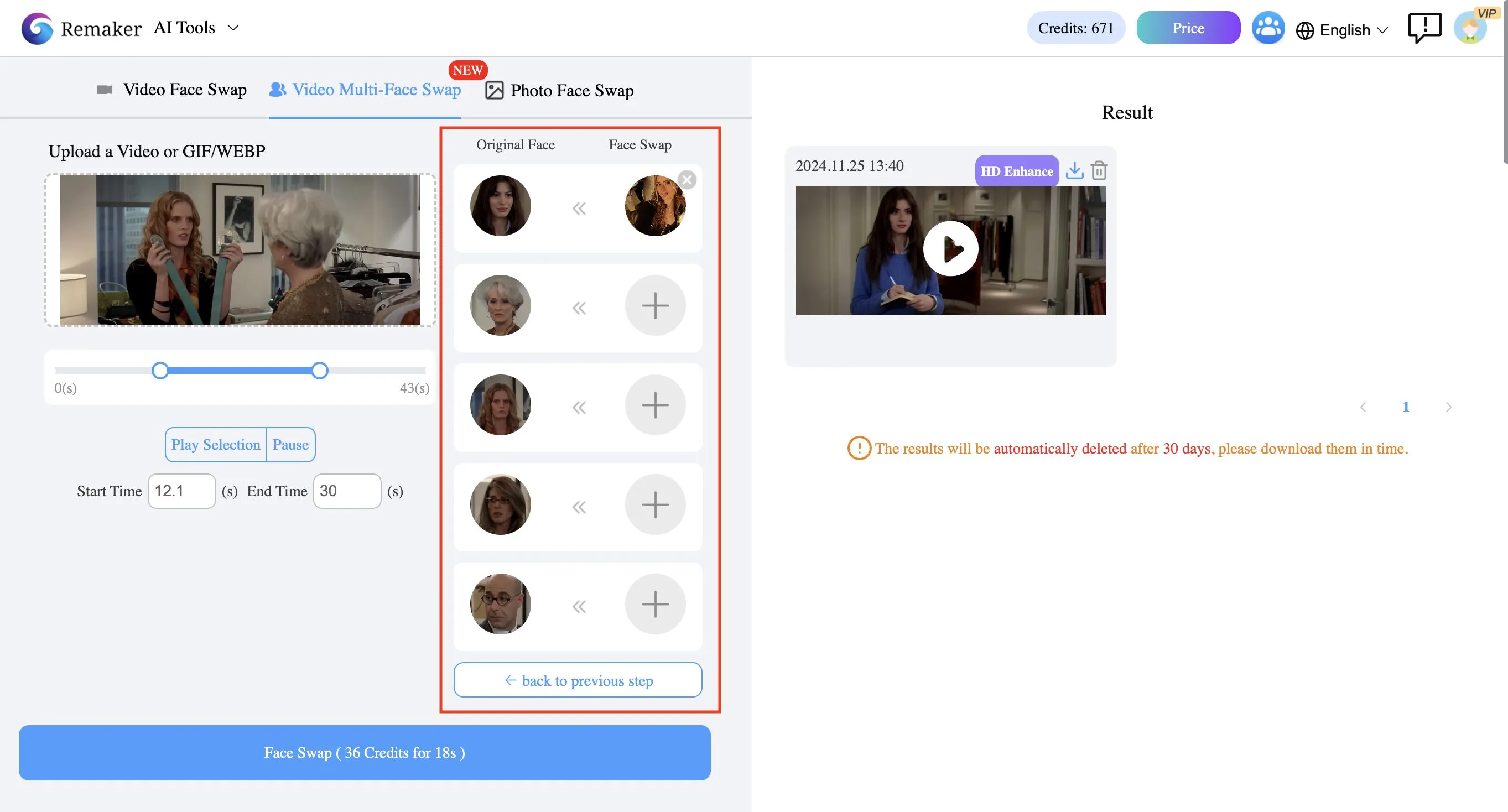Image resolution: width=1508 pixels, height=812 pixels.
Task: Download the result video
Action: pos(1074,170)
